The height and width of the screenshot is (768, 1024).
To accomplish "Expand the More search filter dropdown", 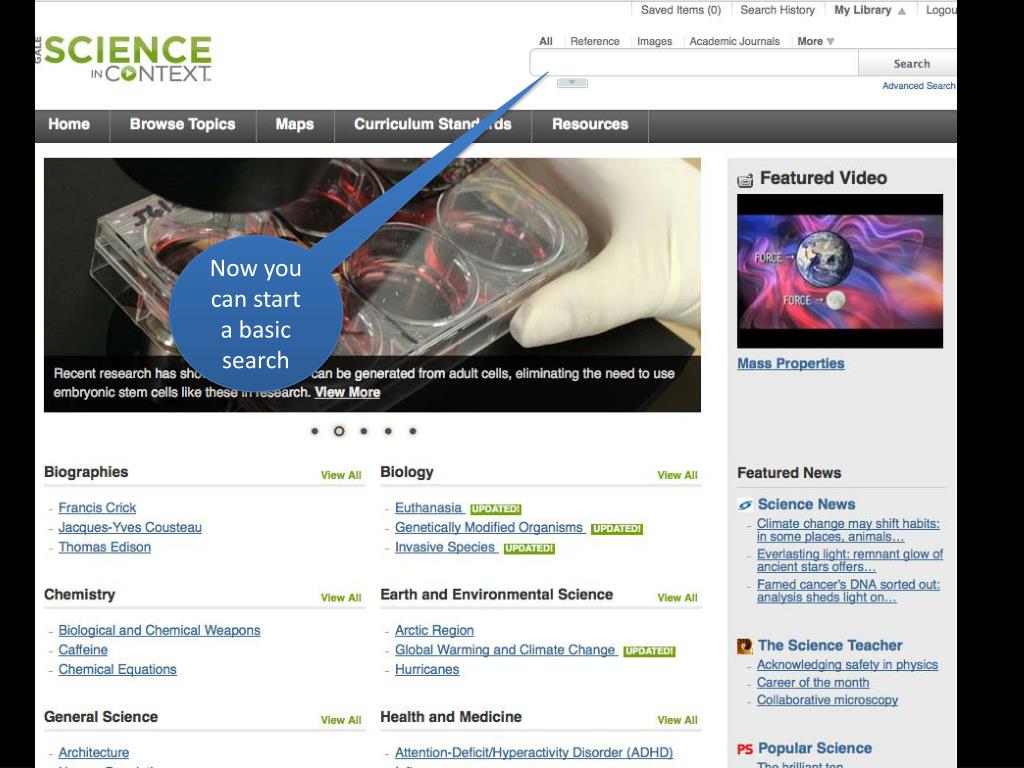I will point(816,41).
